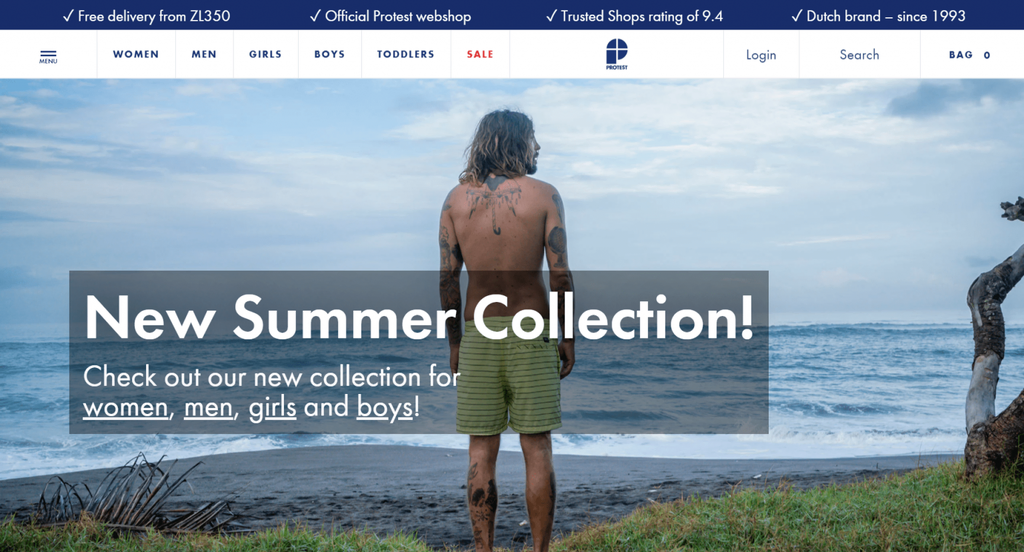Click 'Official Protest webshop' text in top bar
1024x552 pixels.
point(391,16)
